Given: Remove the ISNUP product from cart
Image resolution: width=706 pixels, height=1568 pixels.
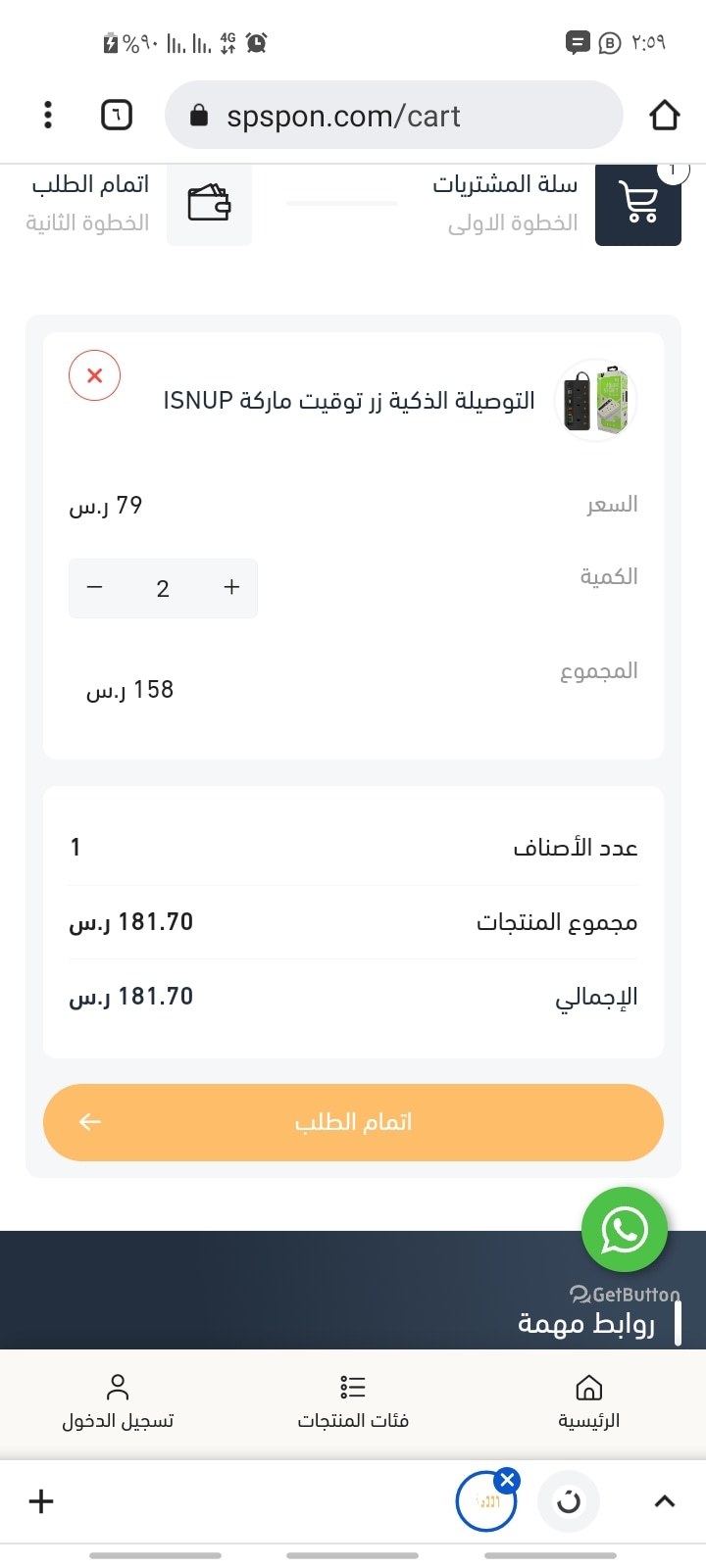Looking at the screenshot, I should [x=94, y=375].
